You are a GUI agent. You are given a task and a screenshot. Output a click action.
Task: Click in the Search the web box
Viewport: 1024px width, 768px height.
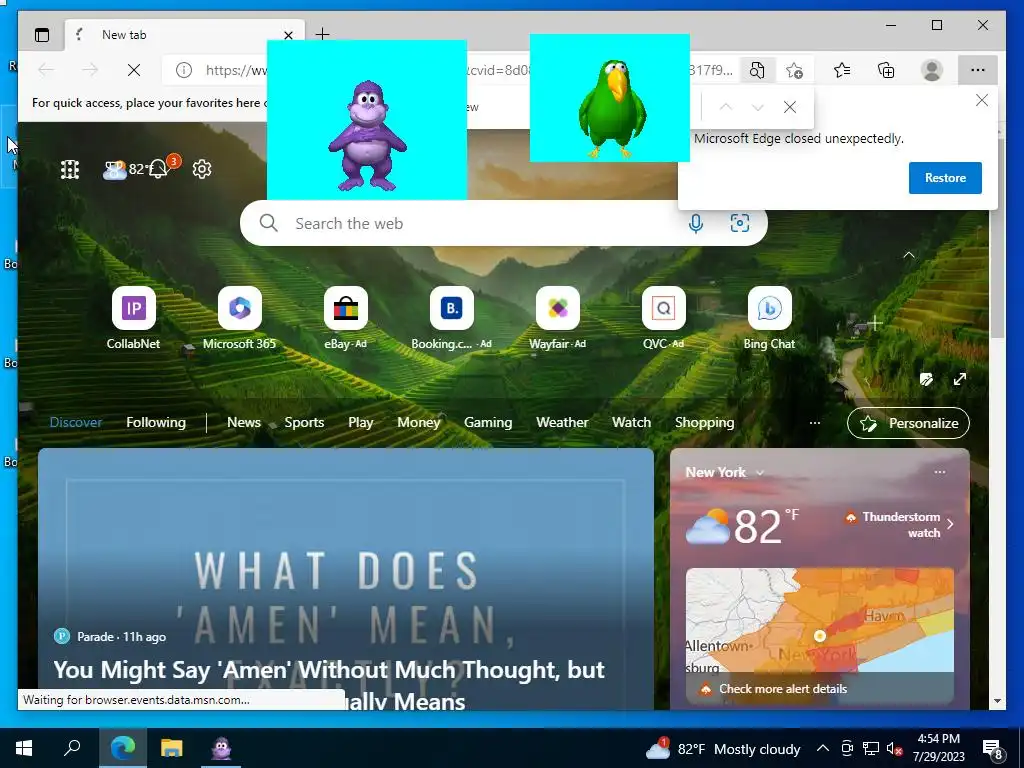click(504, 223)
